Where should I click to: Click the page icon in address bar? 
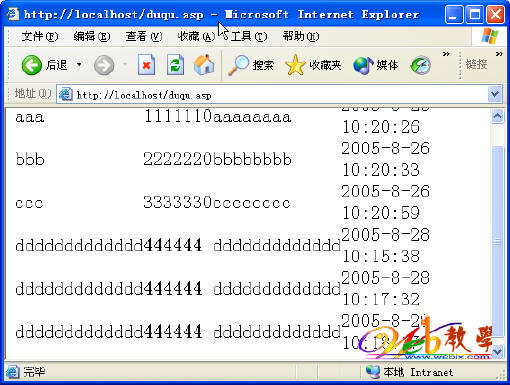tap(66, 95)
